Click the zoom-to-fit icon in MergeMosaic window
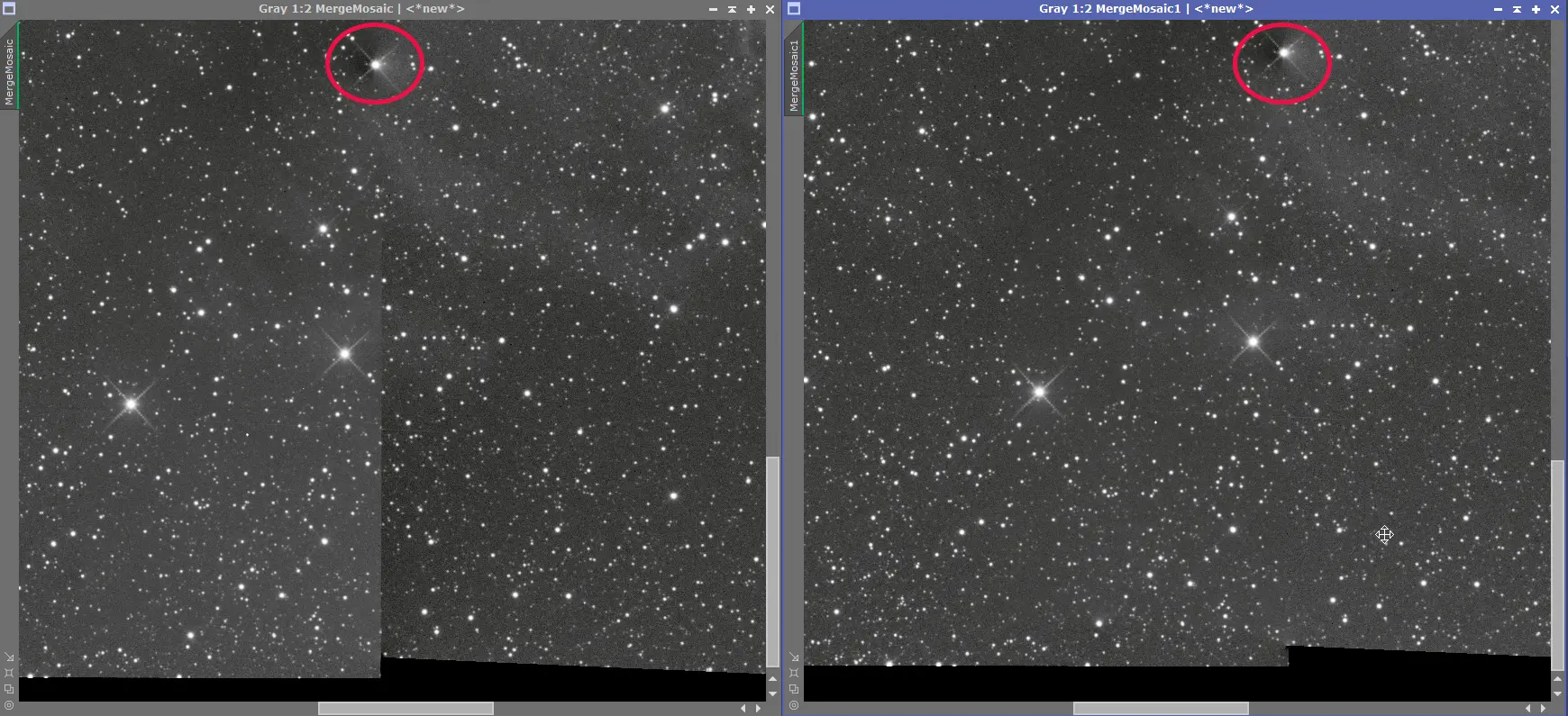1568x716 pixels. (x=9, y=673)
